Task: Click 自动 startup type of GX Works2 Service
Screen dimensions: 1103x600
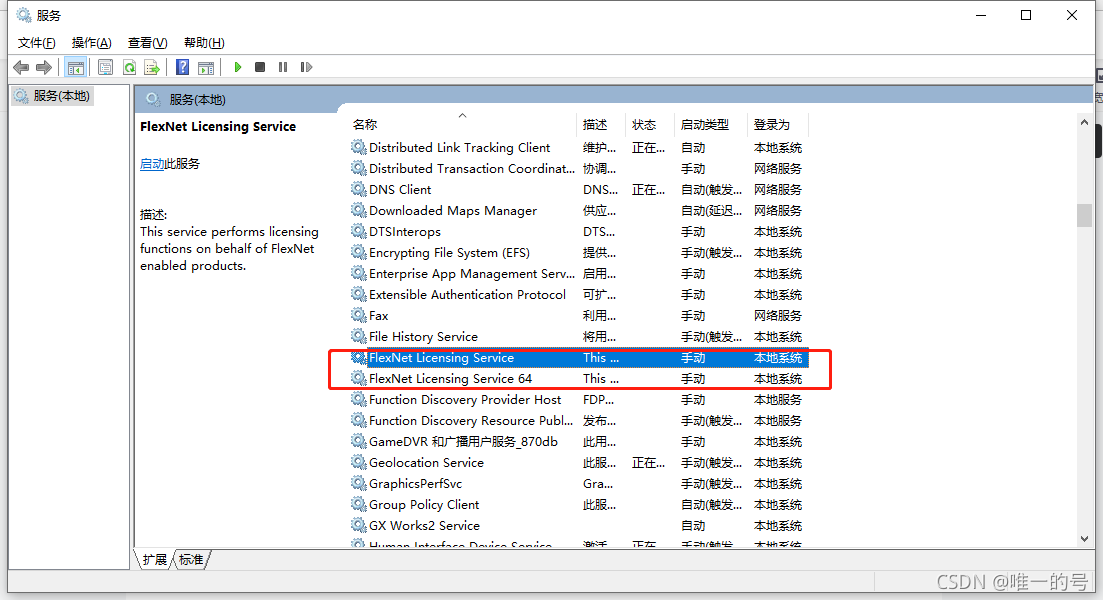Action: point(693,525)
